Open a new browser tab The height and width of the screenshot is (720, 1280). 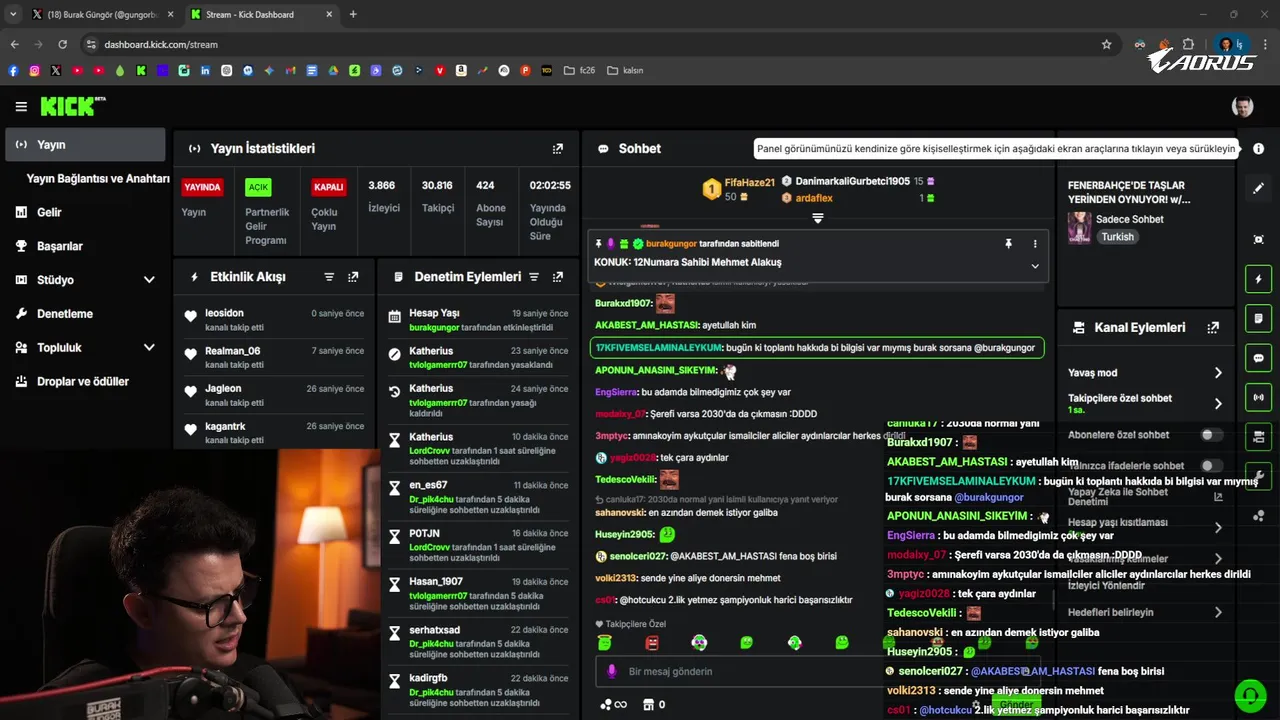click(353, 14)
